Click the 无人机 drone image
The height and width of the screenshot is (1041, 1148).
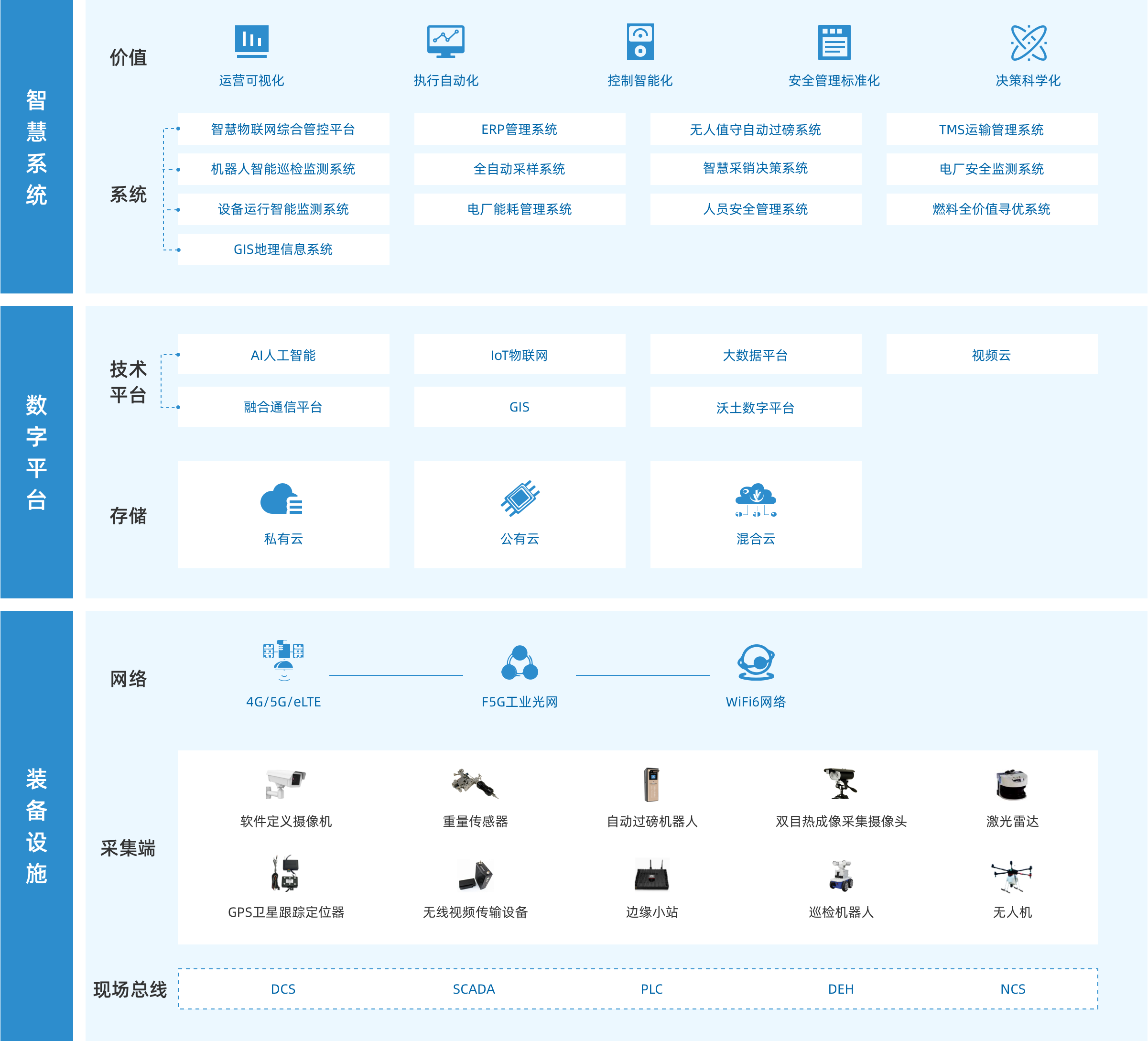tap(1012, 875)
